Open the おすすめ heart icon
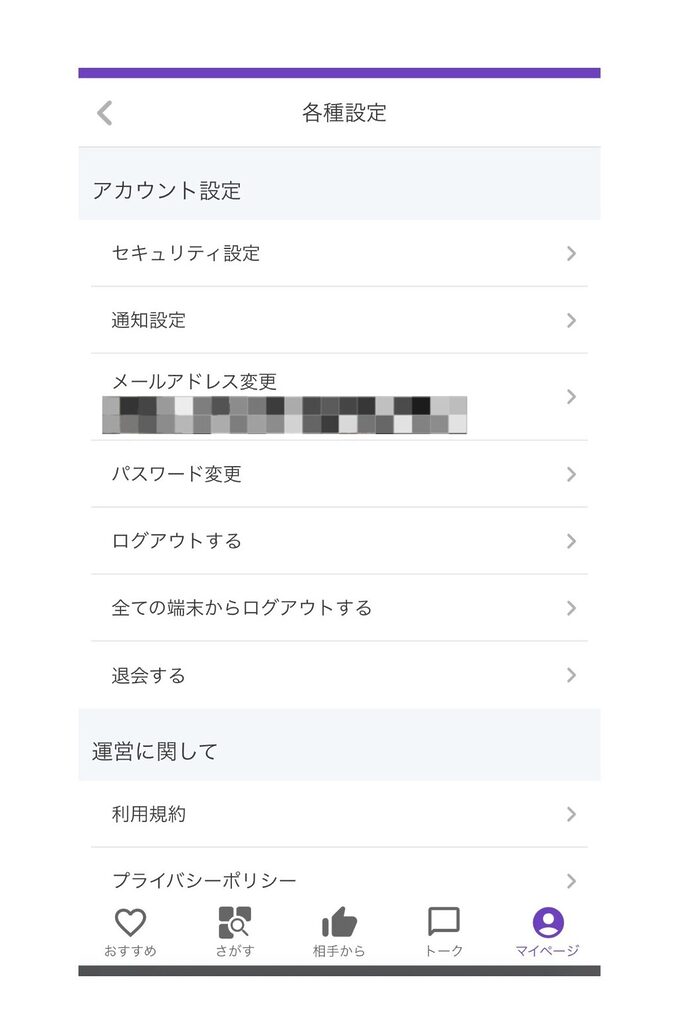Viewport: 679px width, 1024px height. click(131, 922)
